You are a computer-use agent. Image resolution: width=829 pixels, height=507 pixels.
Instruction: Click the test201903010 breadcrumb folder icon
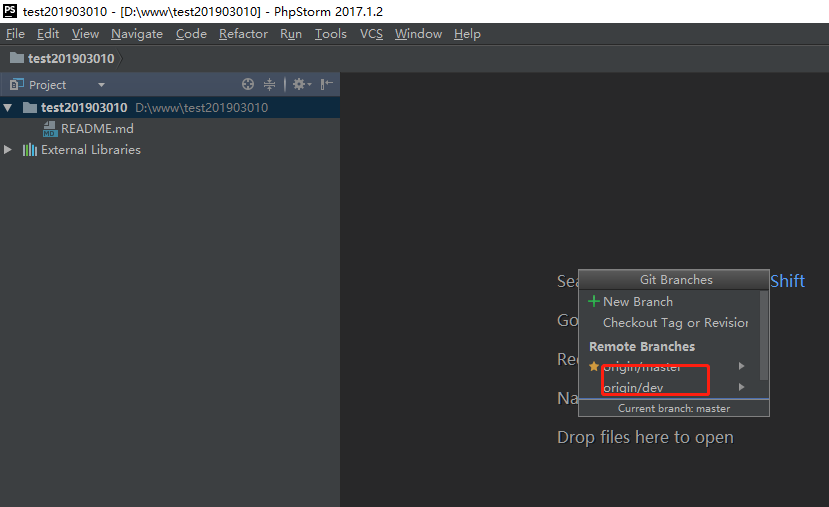[17, 58]
